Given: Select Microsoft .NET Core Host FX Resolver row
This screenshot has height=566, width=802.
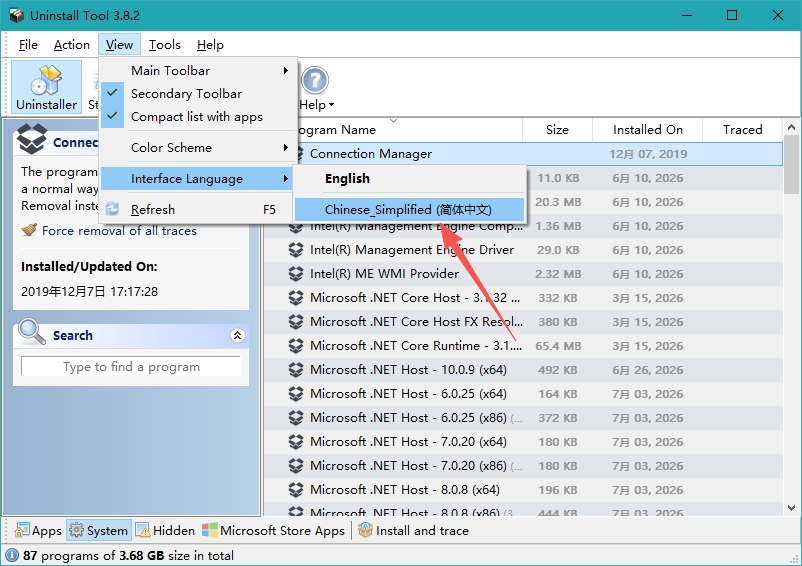Looking at the screenshot, I should click(x=523, y=322).
